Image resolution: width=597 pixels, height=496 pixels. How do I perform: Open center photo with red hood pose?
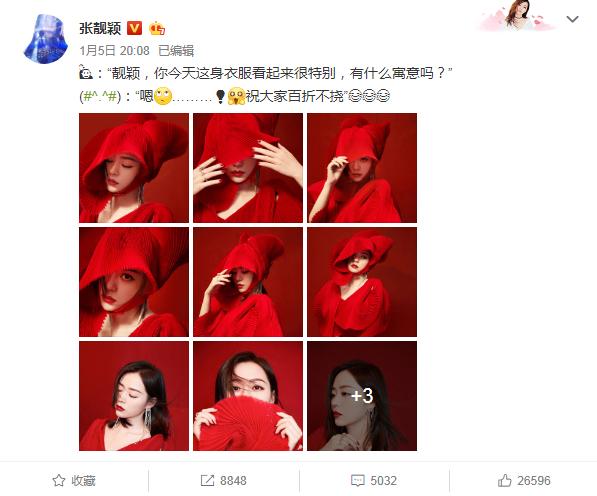[248, 282]
